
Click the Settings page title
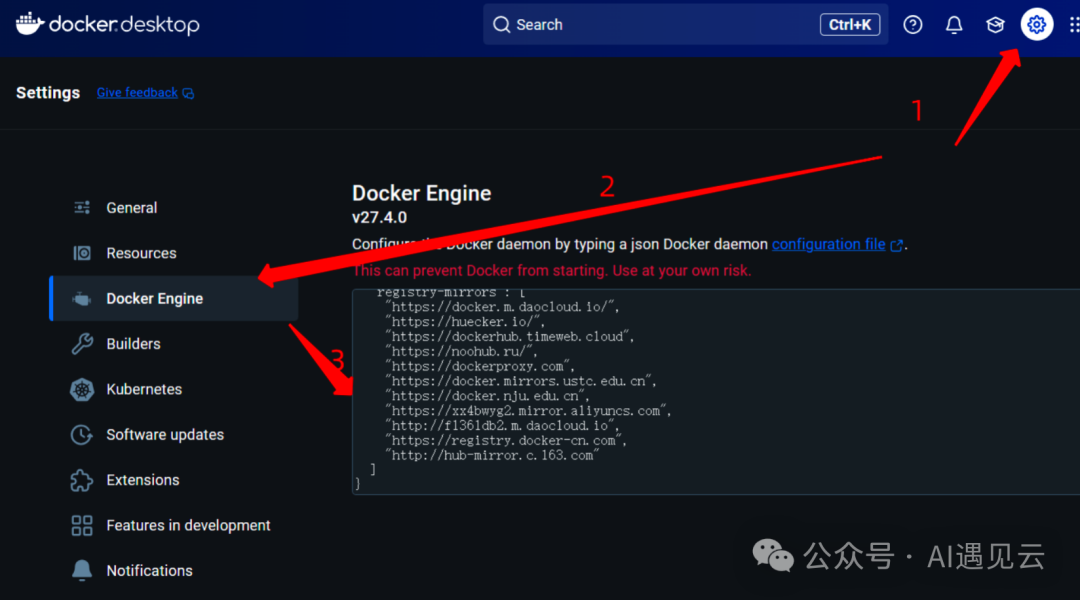point(48,93)
